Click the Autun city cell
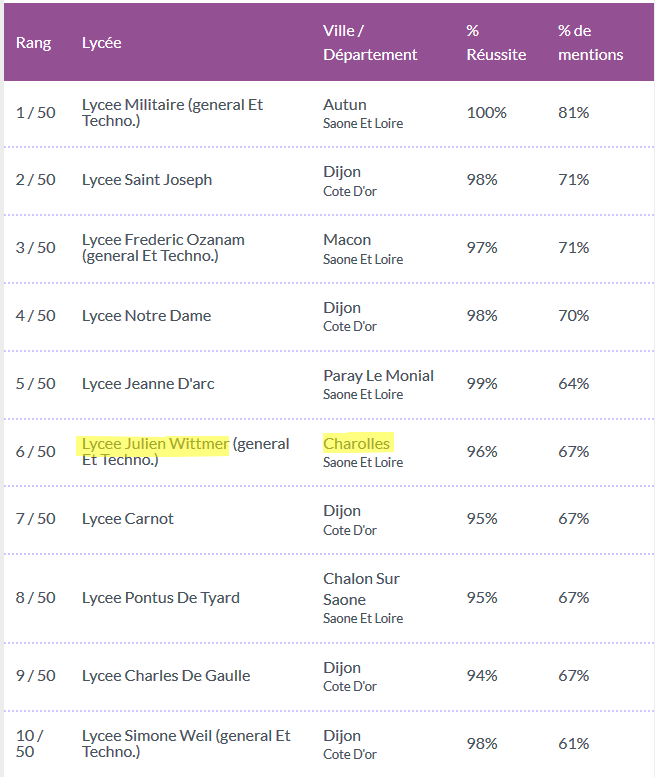 [x=345, y=105]
